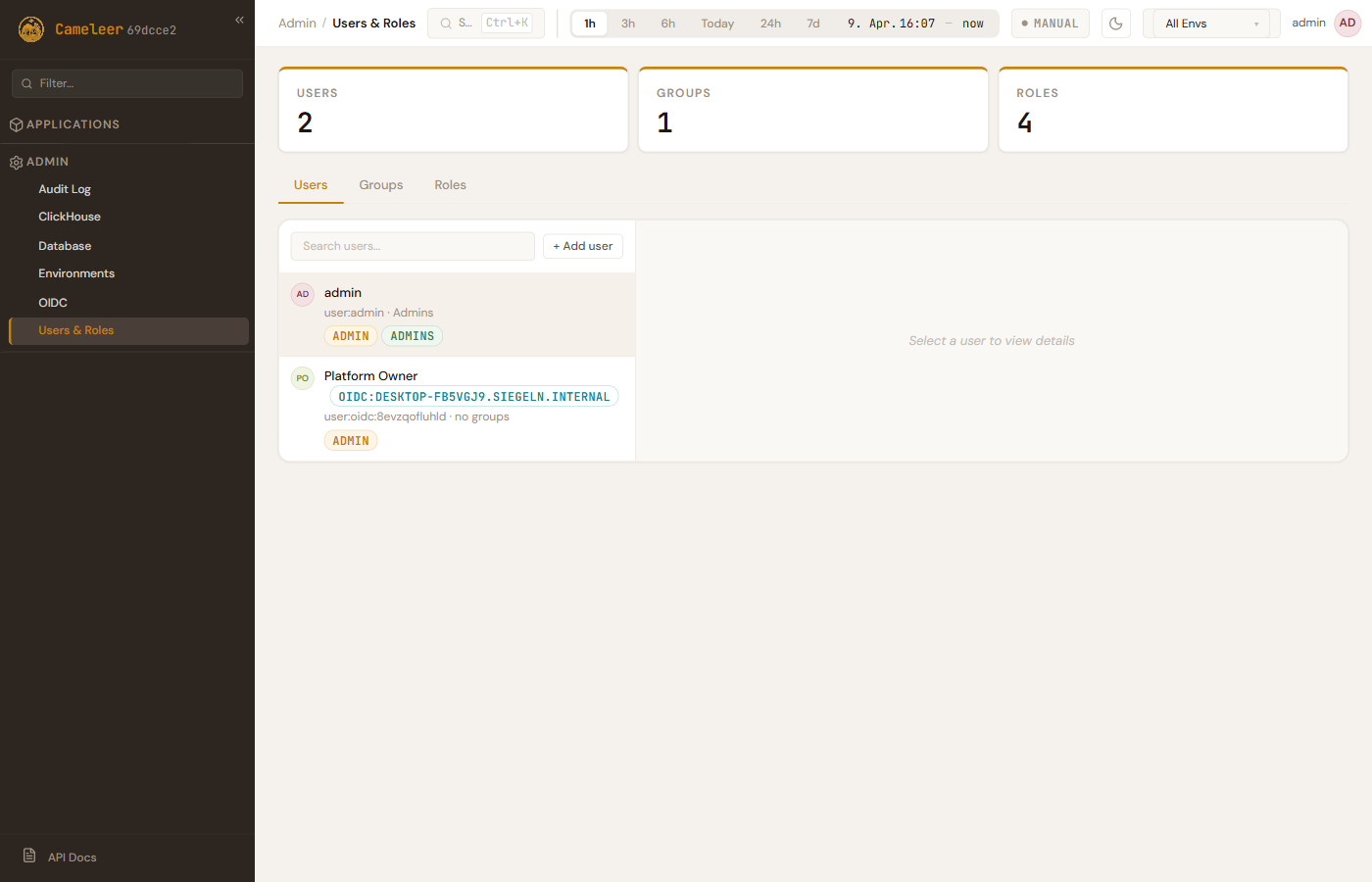Click the Add user button

click(582, 246)
